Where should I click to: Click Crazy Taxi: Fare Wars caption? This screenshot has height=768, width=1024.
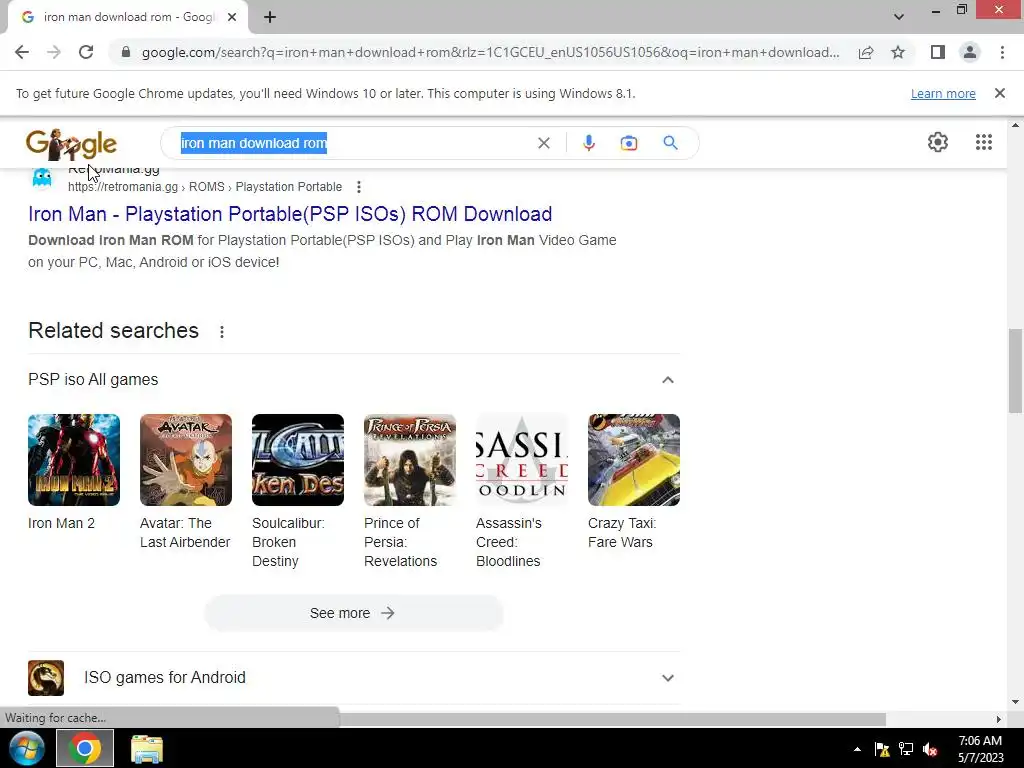(622, 532)
